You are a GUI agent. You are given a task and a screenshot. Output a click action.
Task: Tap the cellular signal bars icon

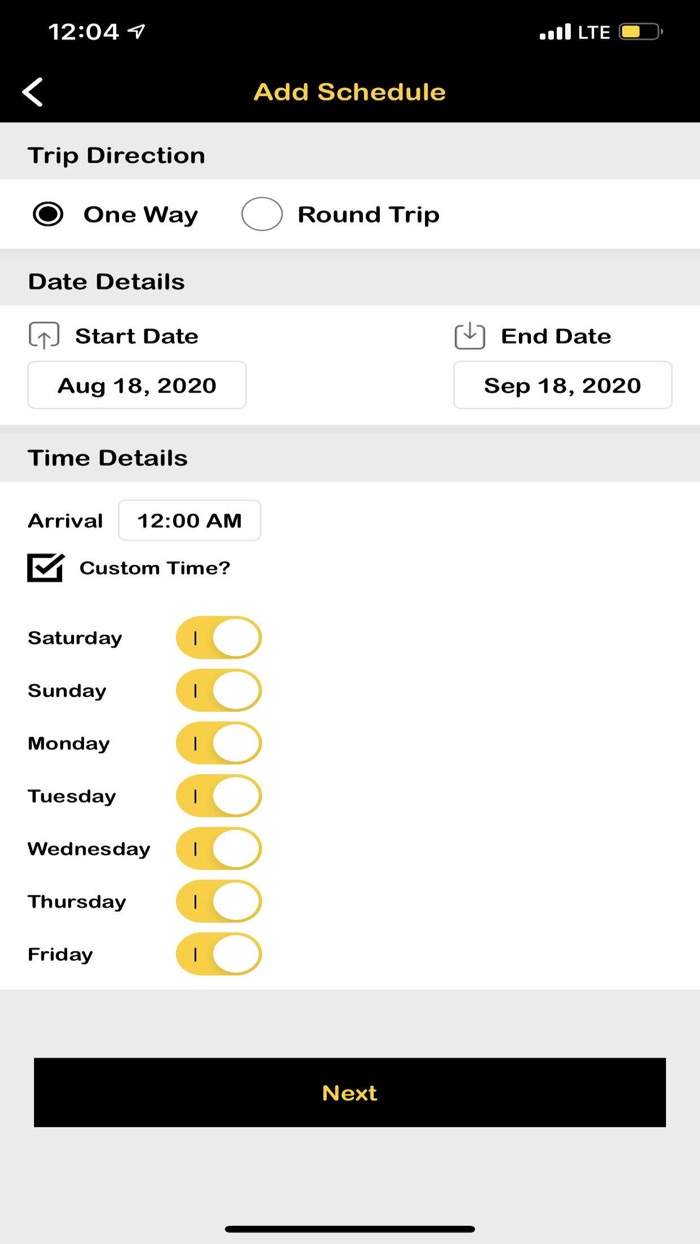(x=555, y=33)
